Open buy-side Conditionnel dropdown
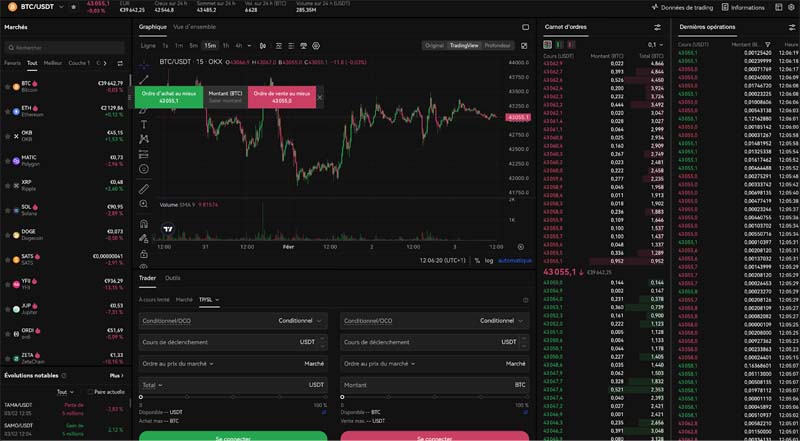Viewport: 800px width, 441px height. 300,321
